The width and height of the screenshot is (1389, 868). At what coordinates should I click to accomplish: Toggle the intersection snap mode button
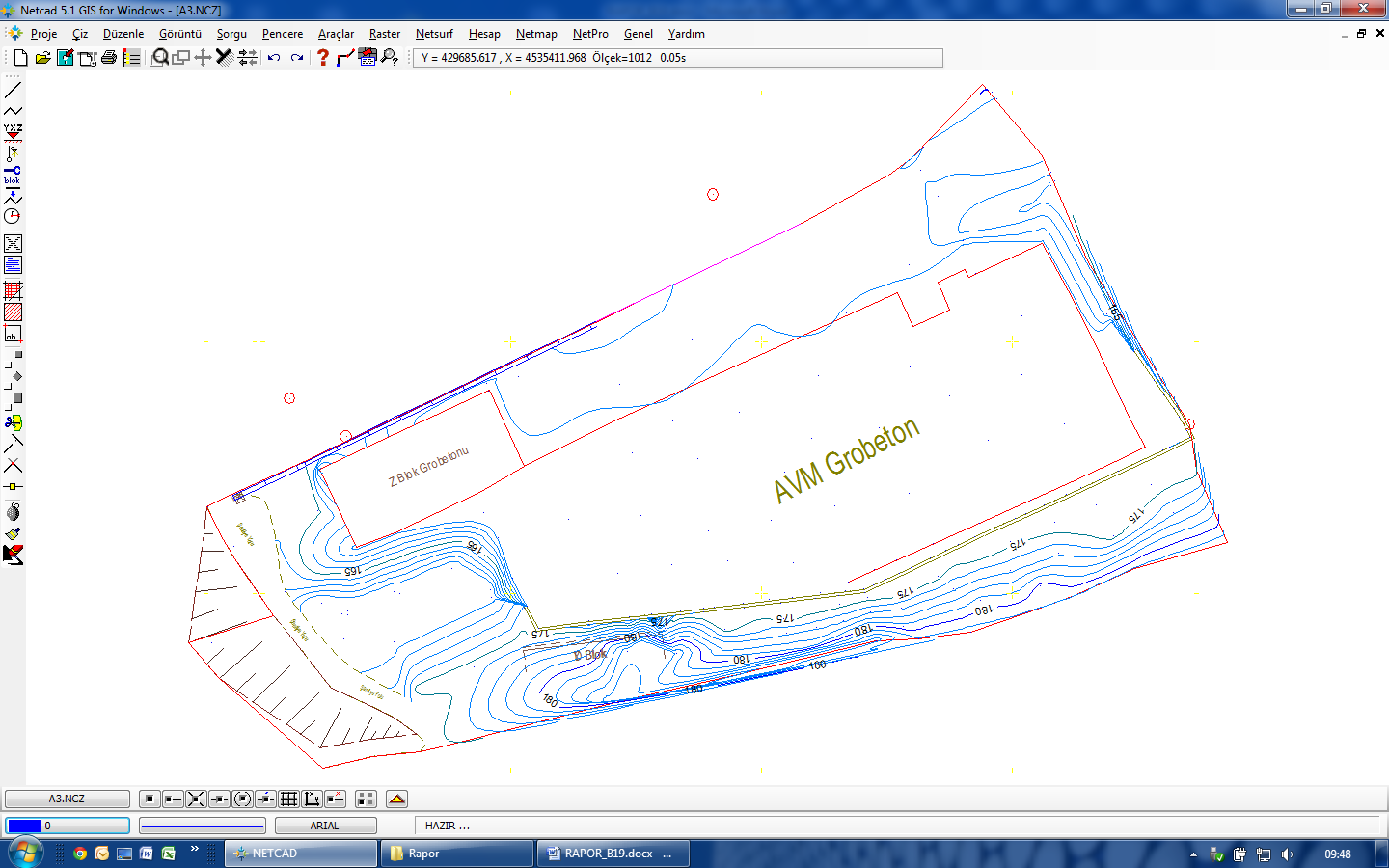196,799
